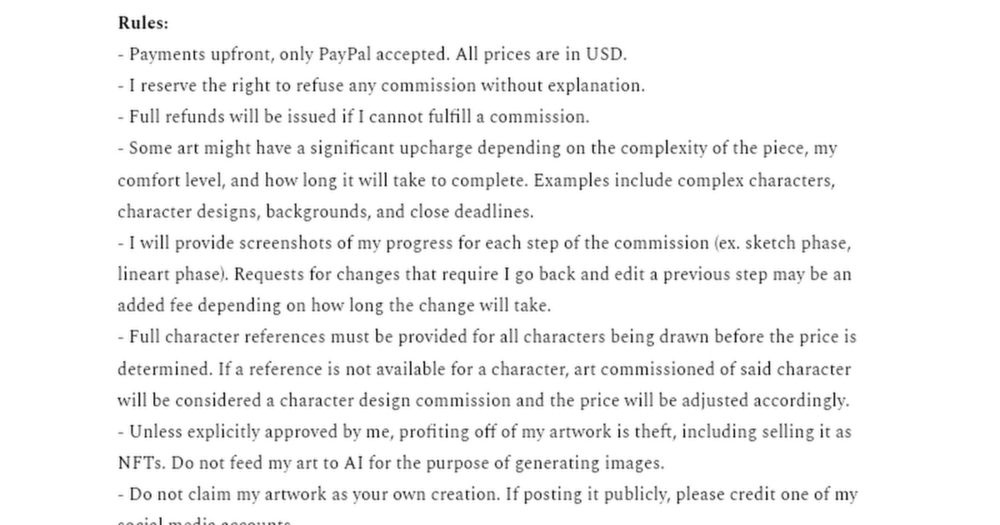This screenshot has height=525, width=1000.
Task: Click "(ex. sketch phase," parenthetical text
Action: click(x=783, y=243)
